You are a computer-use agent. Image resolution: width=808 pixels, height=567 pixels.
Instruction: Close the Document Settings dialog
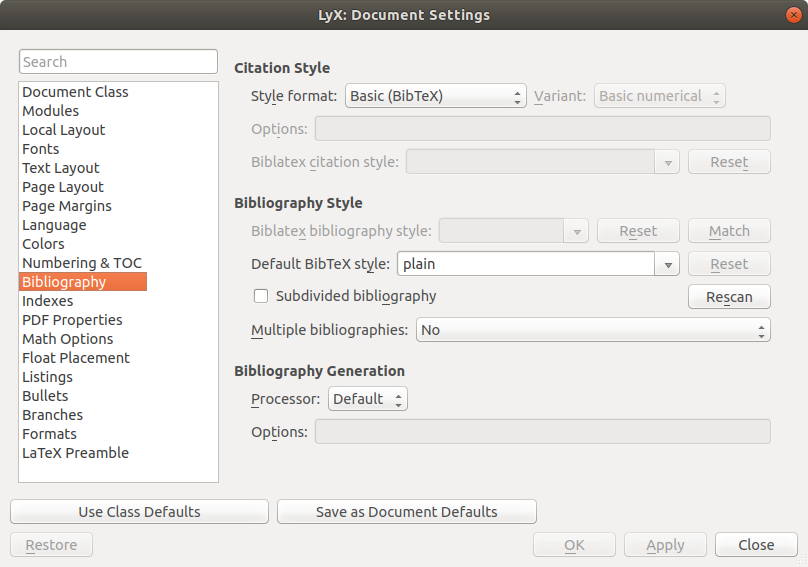point(756,545)
